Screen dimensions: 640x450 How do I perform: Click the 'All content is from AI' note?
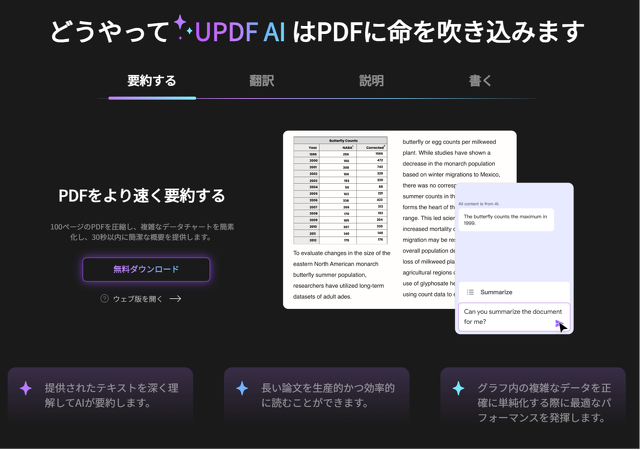(x=478, y=204)
